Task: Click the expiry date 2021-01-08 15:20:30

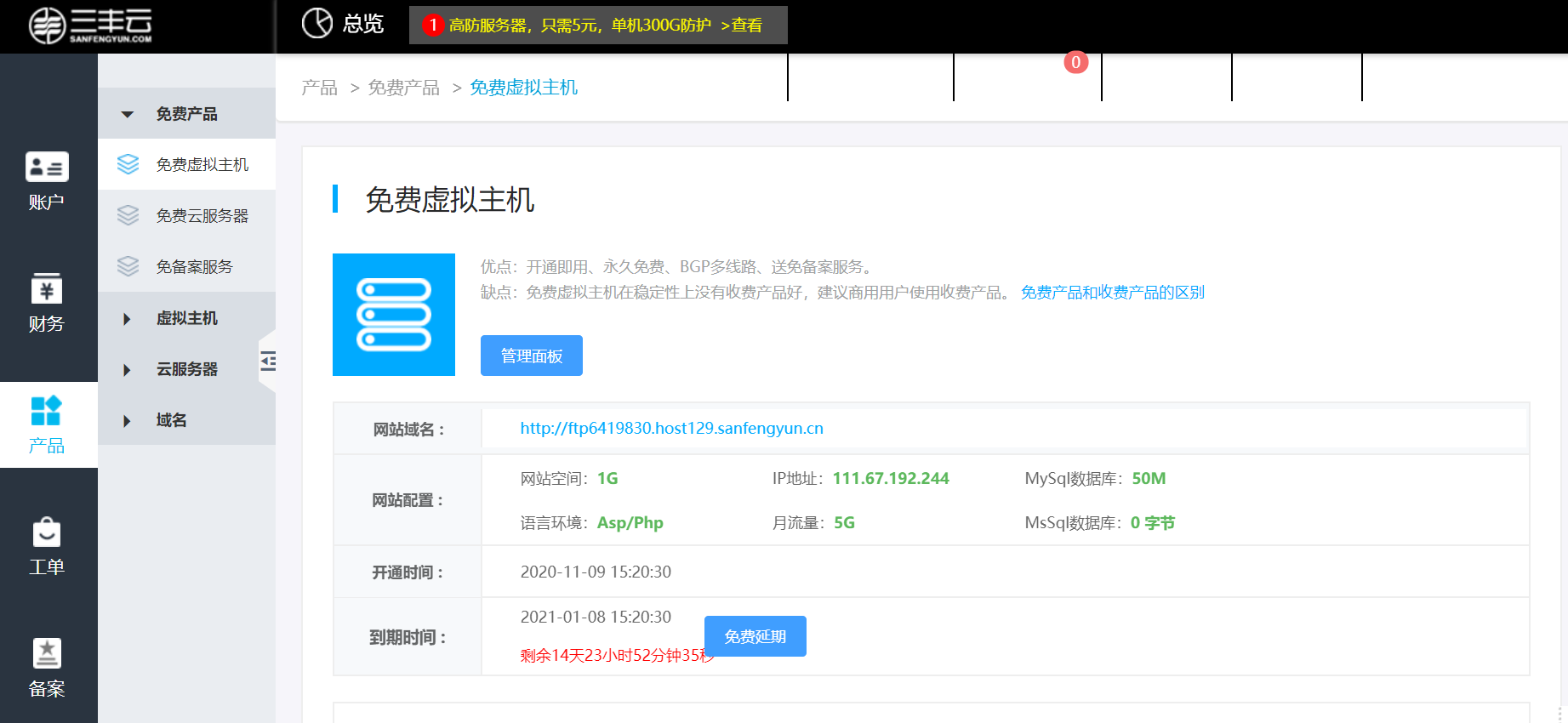Action: click(x=596, y=617)
